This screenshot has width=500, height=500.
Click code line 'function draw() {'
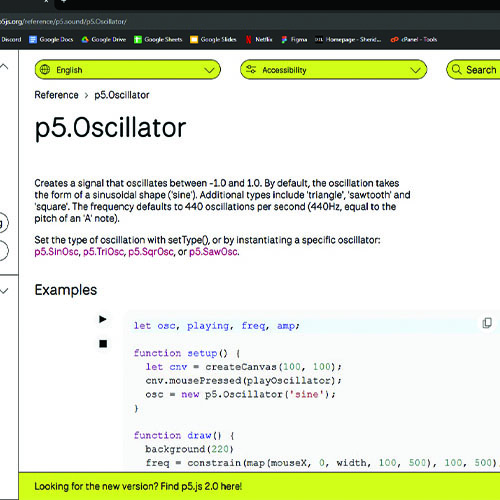click(x=184, y=435)
